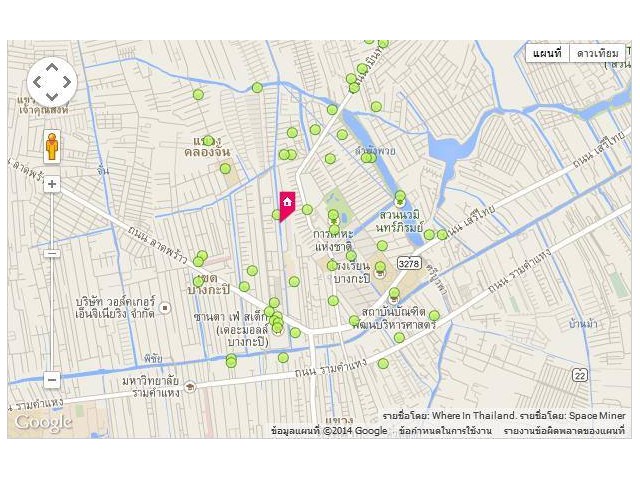Open the ข้อกำหนดในการใช้งาน terms link
640x480 pixels.
point(445,431)
